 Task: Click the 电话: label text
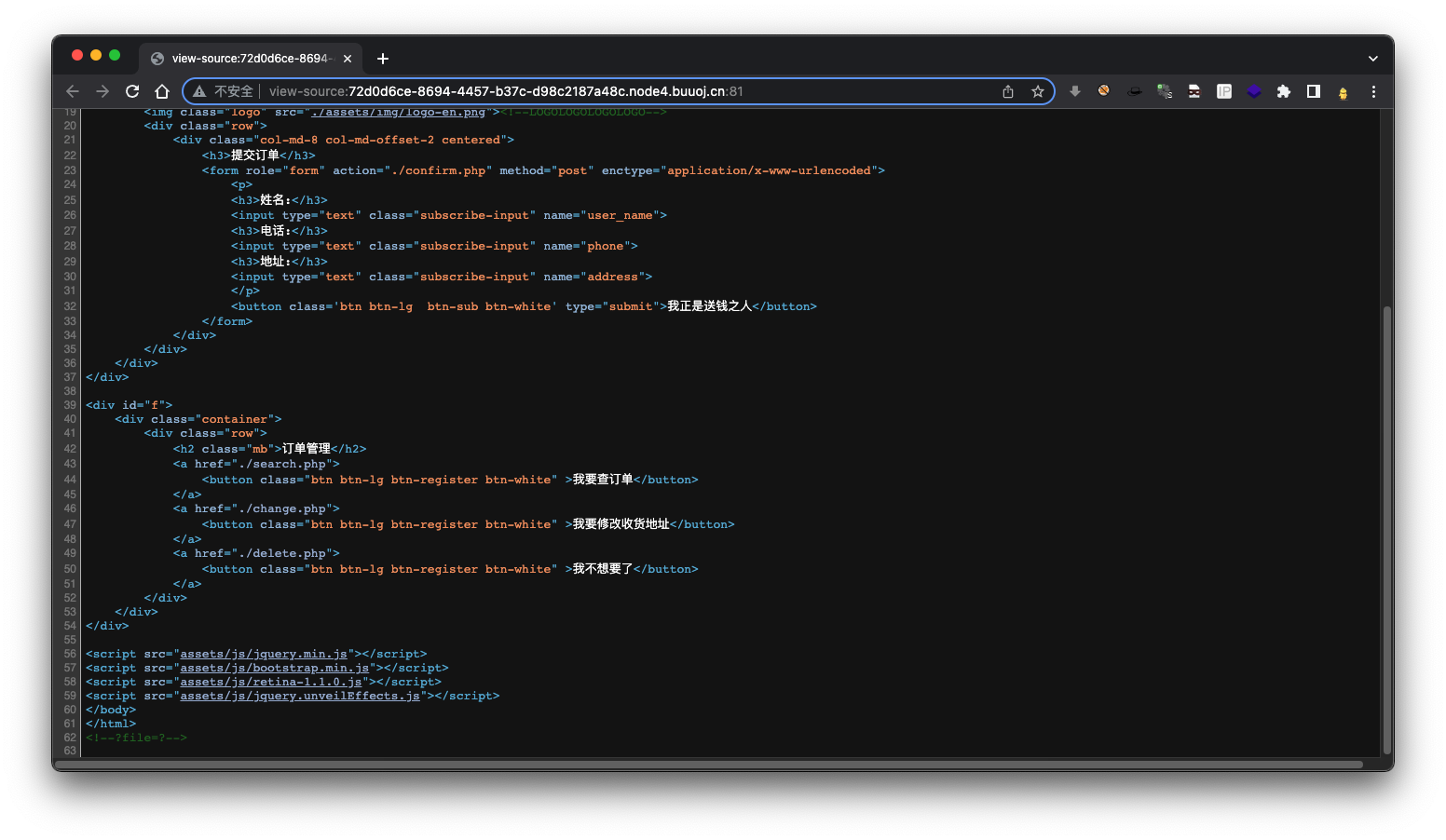coord(276,231)
